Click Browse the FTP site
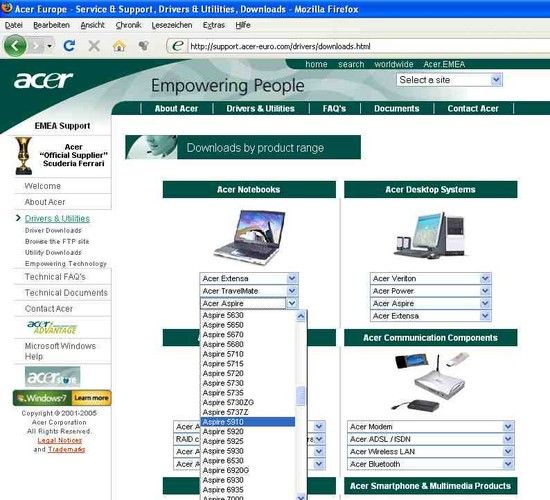 [57, 241]
